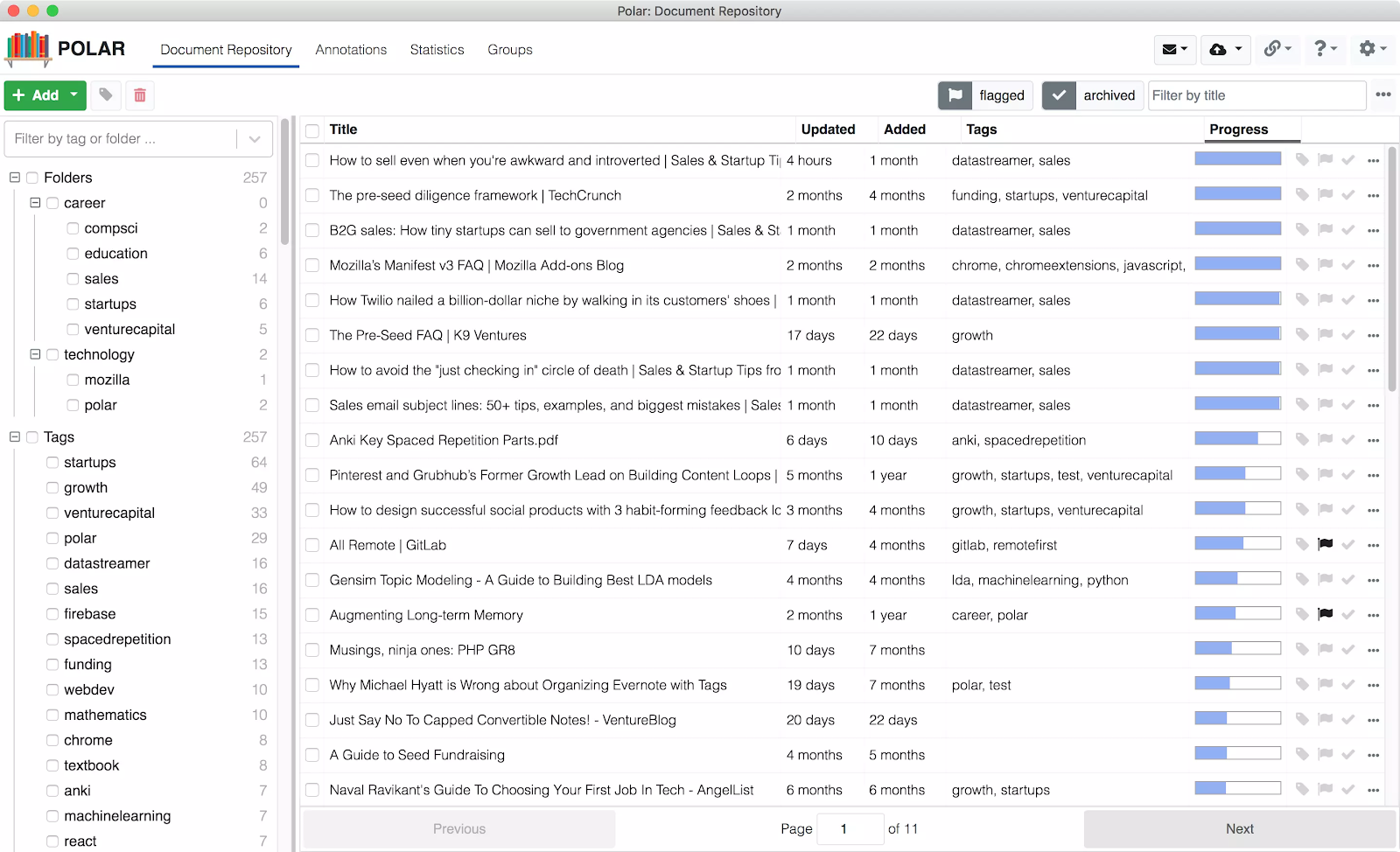The width and height of the screenshot is (1400, 852).
Task: Archive 'How to avoid the just checking in' row
Action: (x=1348, y=370)
